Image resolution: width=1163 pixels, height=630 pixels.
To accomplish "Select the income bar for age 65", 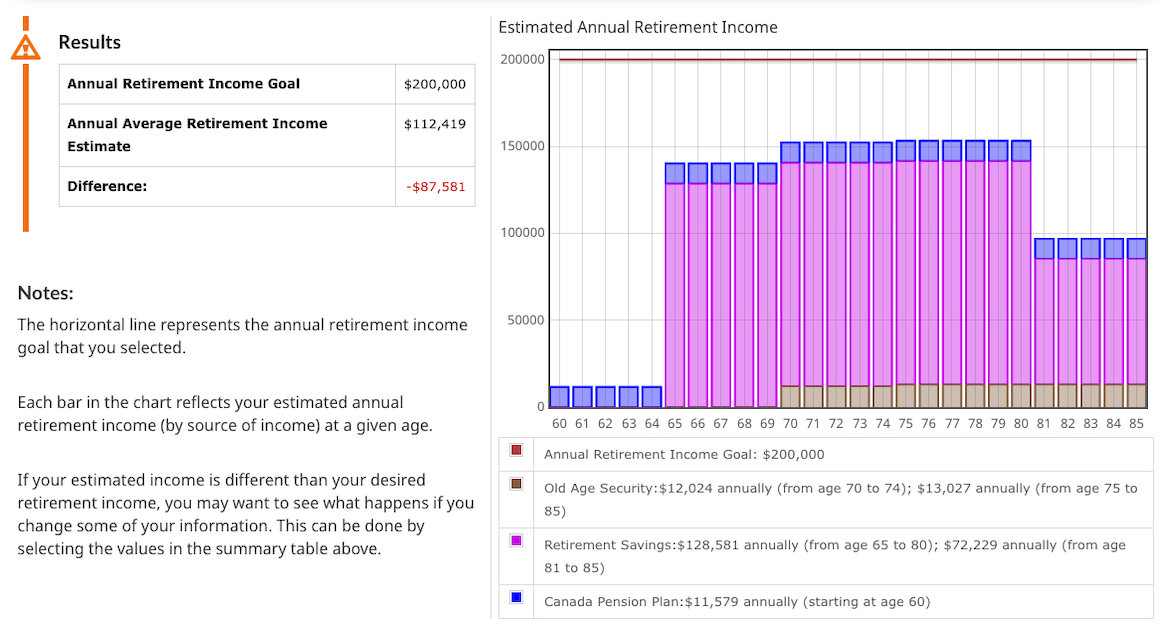I will [x=675, y=280].
